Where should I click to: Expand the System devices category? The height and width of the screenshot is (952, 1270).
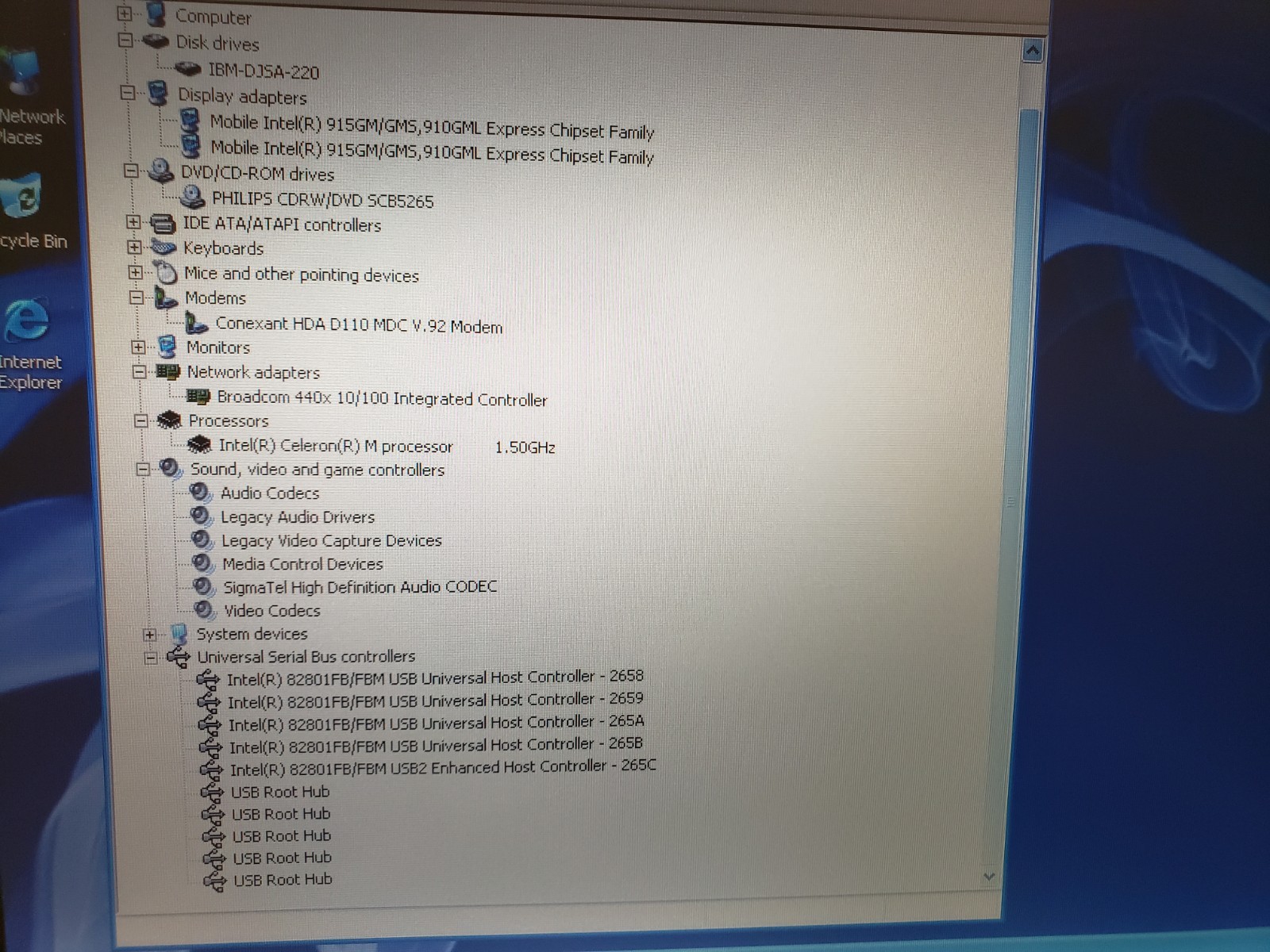[x=149, y=635]
